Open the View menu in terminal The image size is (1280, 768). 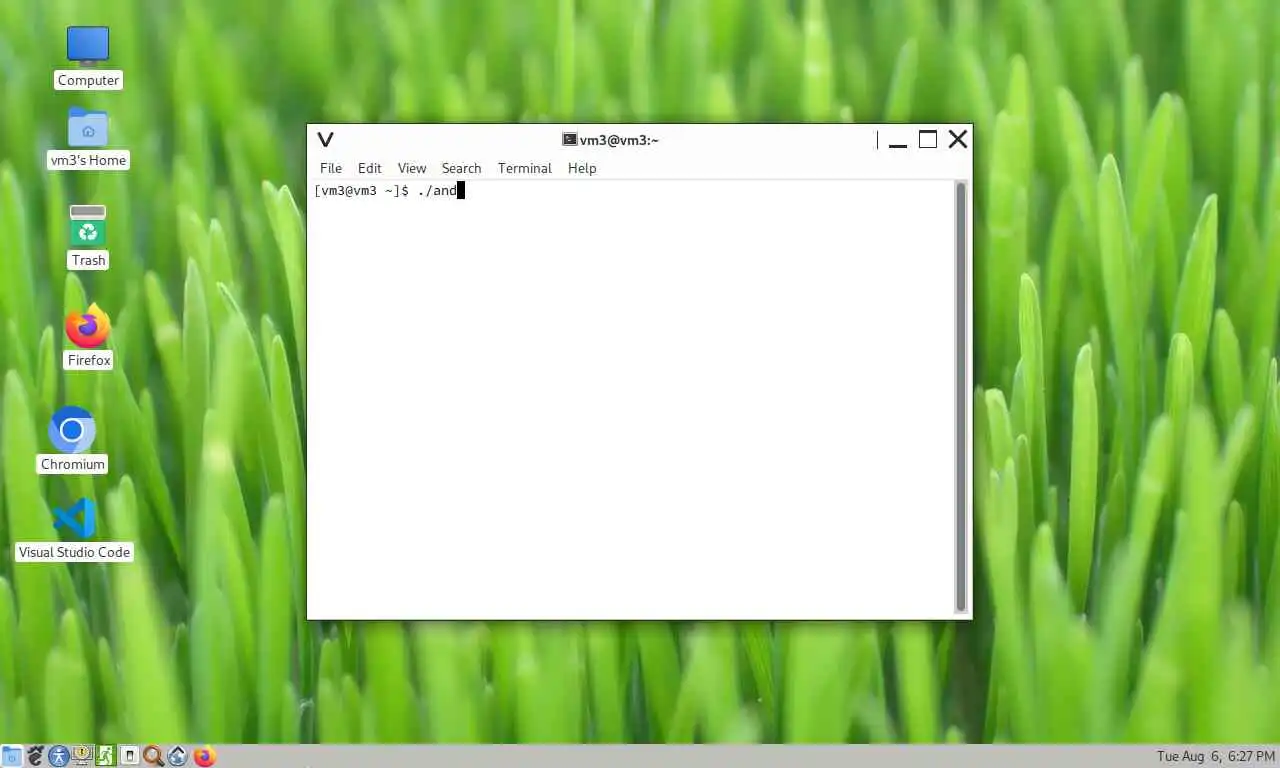coord(411,168)
